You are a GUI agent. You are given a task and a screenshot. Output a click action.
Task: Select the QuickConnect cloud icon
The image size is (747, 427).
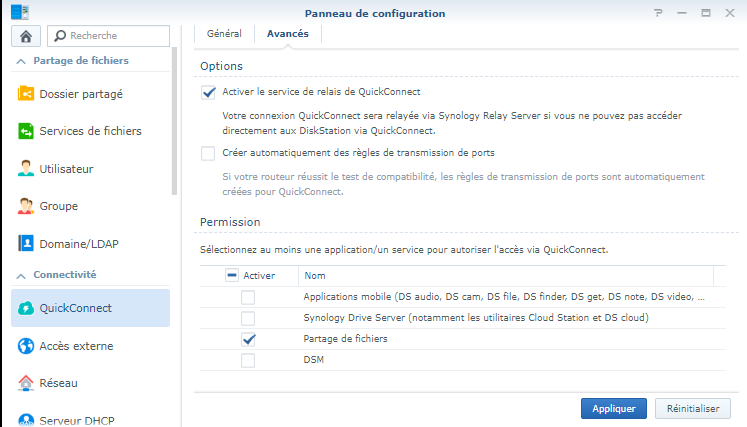(x=26, y=308)
